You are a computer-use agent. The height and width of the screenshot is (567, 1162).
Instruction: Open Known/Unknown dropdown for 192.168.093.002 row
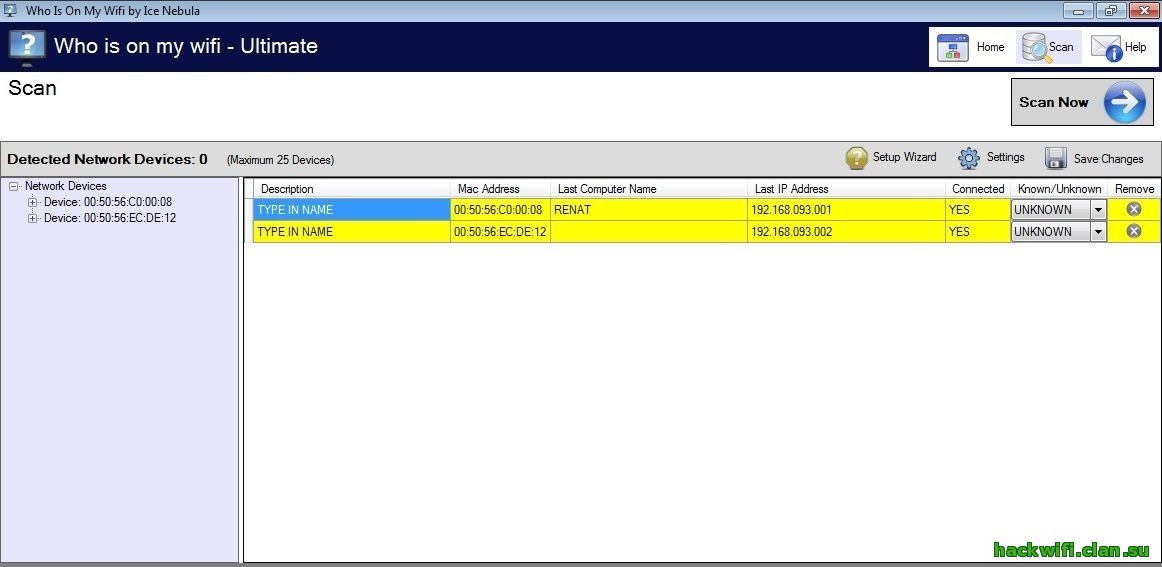[x=1098, y=232]
